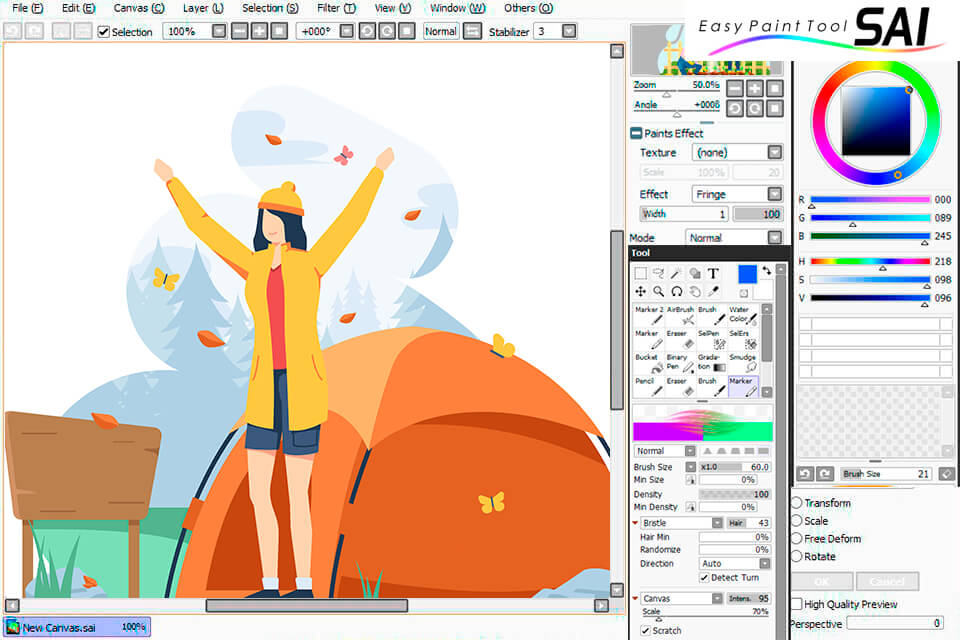This screenshot has width=960, height=640.
Task: Open the Layer menu
Action: tap(203, 8)
